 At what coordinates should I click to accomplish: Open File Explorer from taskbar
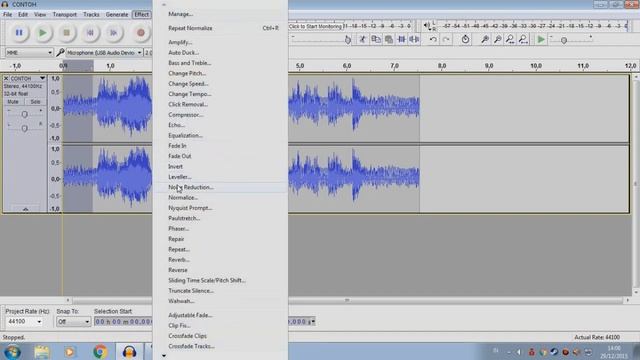pos(42,352)
